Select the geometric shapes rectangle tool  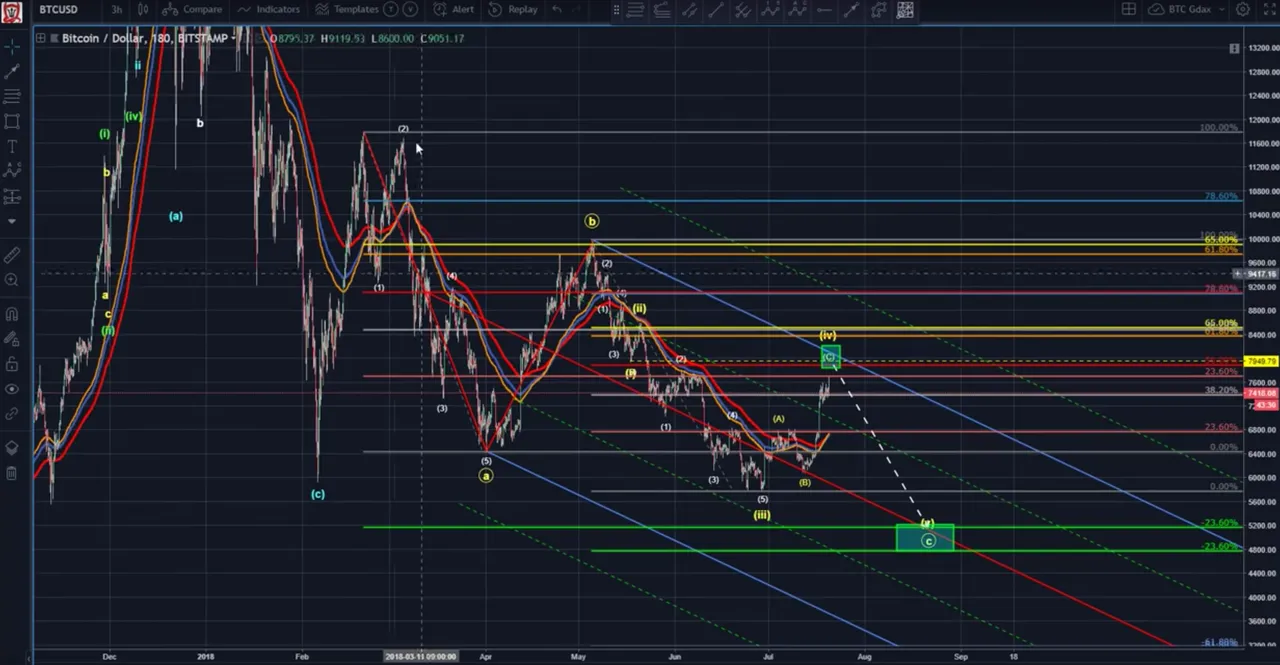(x=12, y=121)
